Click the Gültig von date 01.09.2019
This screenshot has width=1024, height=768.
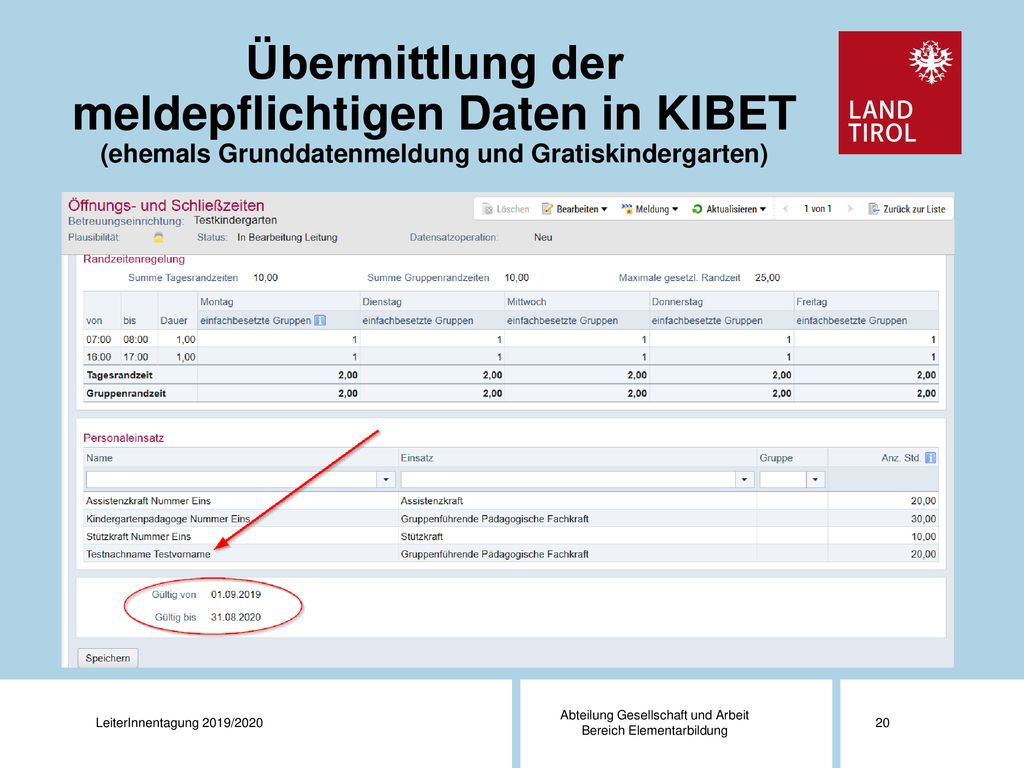pyautogui.click(x=236, y=594)
